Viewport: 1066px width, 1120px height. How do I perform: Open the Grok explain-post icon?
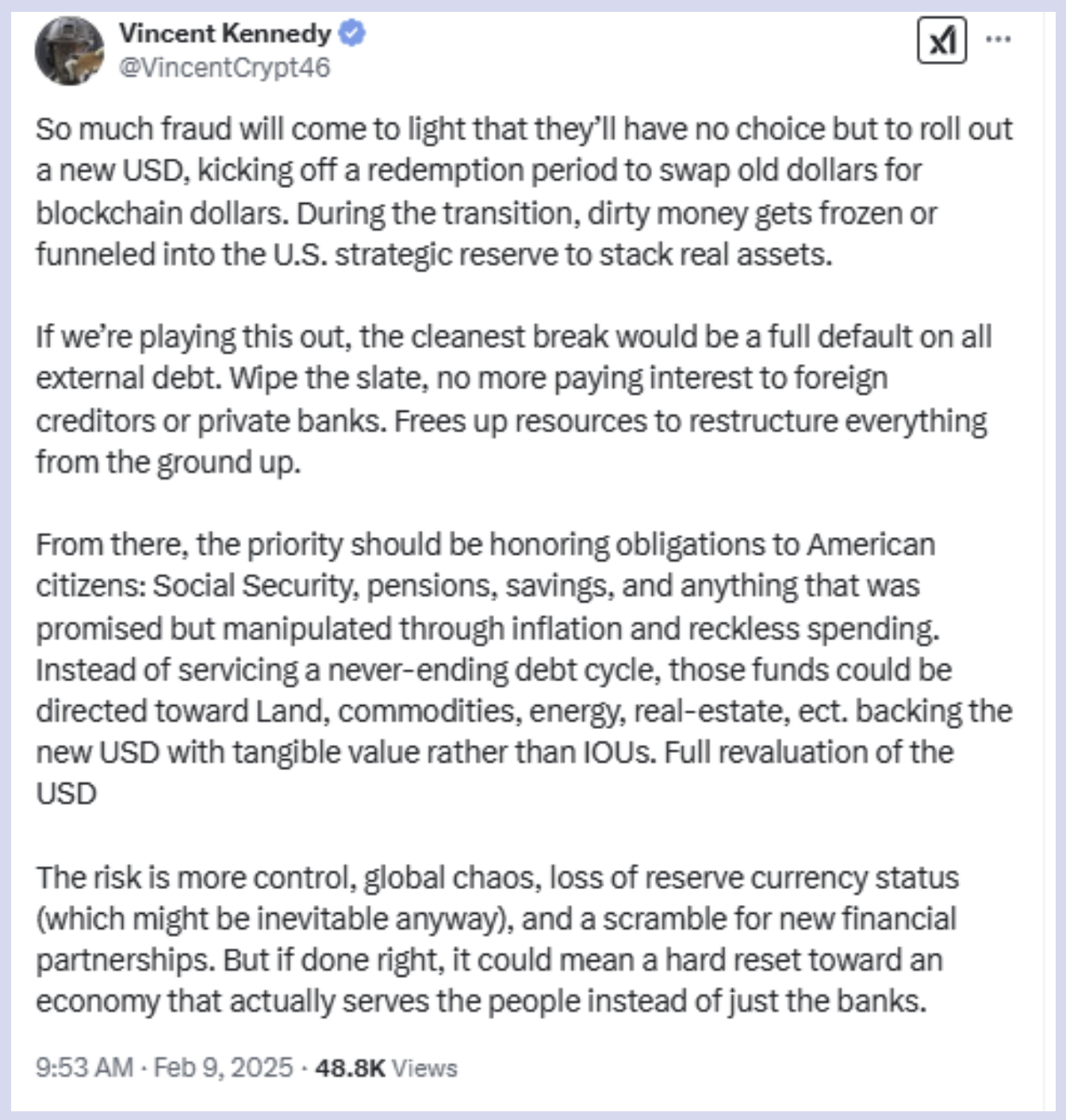pos(941,40)
